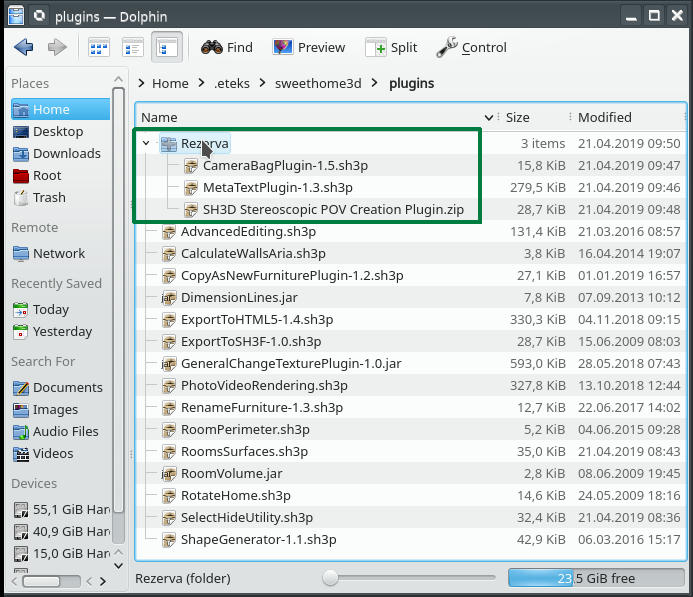Select AdvancedEditing.sh3p file icon

(169, 232)
